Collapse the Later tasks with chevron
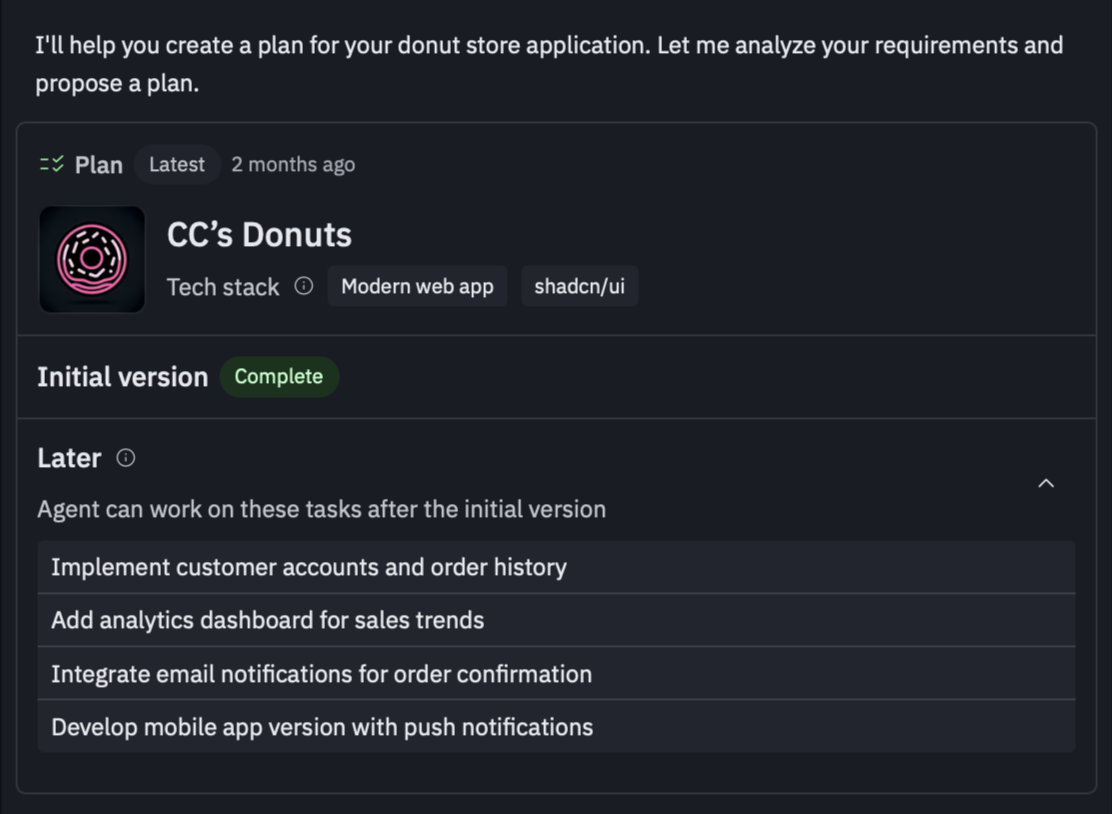 pos(1046,483)
